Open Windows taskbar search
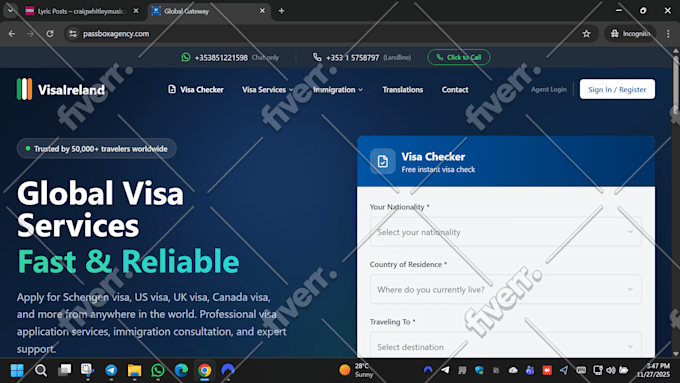The width and height of the screenshot is (680, 383). pyautogui.click(x=41, y=370)
